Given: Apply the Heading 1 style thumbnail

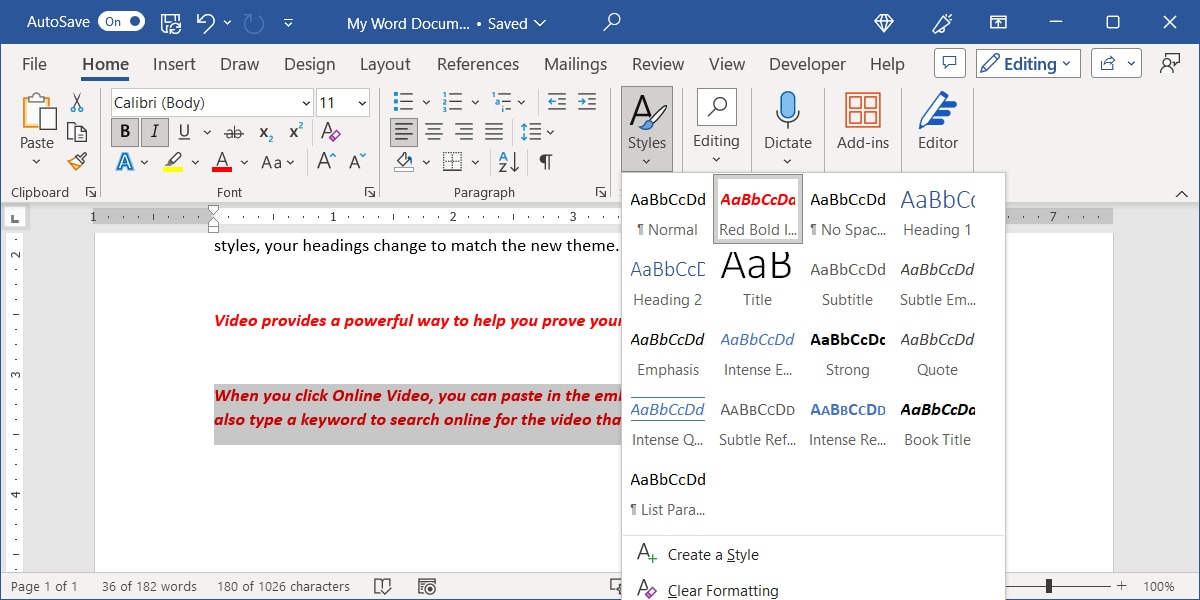Looking at the screenshot, I should 937,211.
